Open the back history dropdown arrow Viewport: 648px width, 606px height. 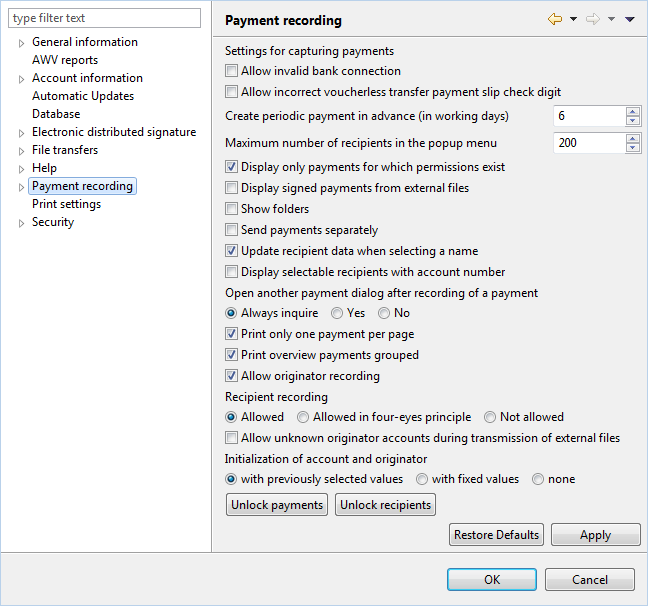point(573,19)
